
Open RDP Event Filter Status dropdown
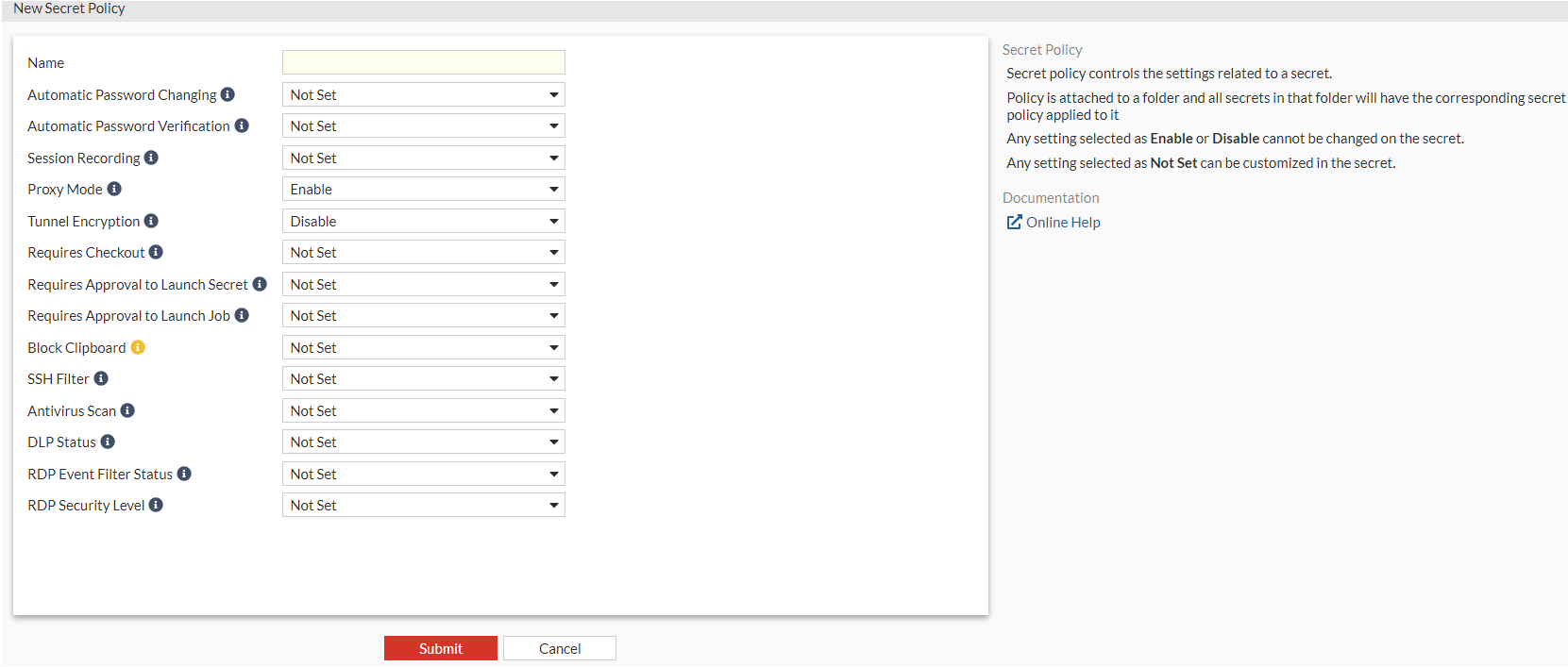pyautogui.click(x=424, y=474)
